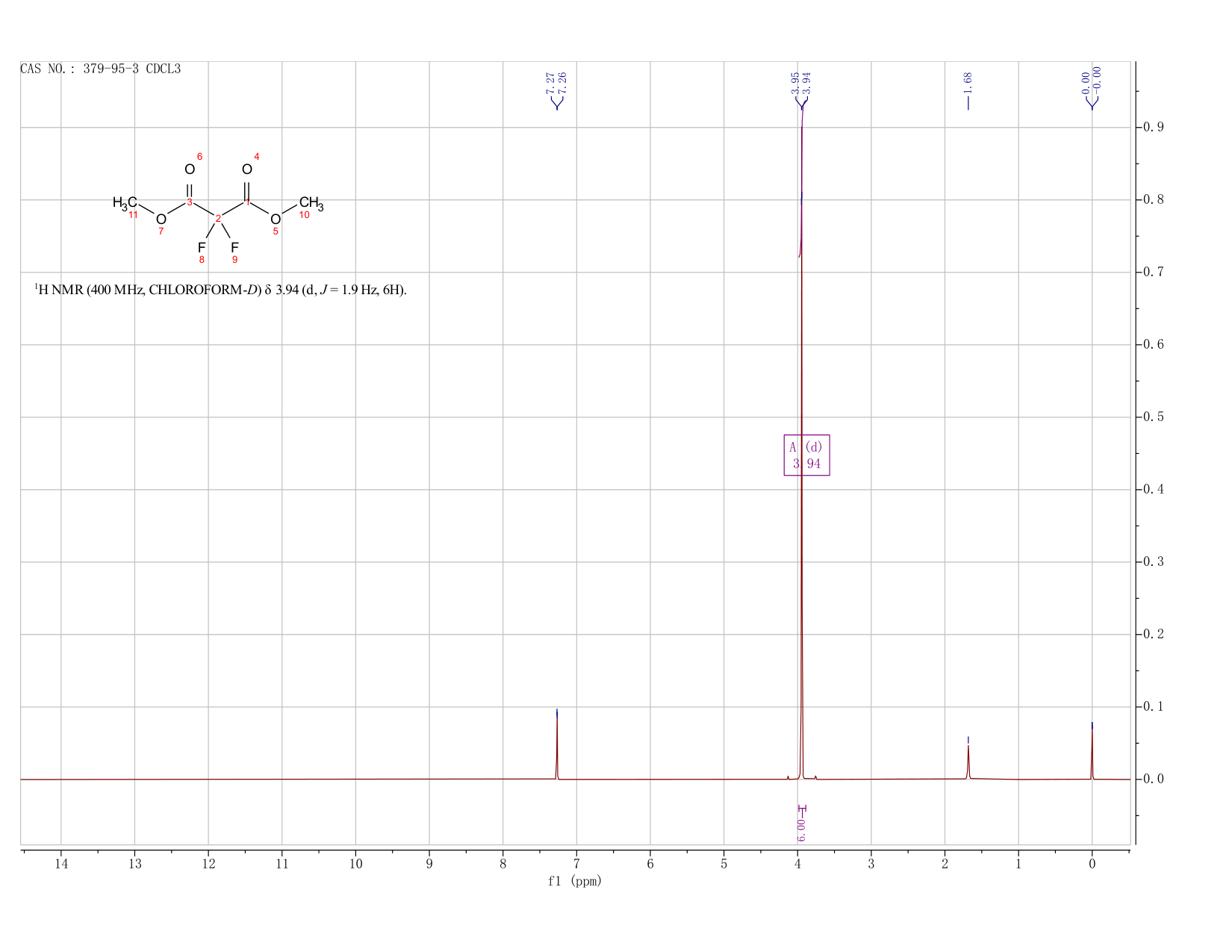Image resolution: width=1232 pixels, height=952 pixels.
Task: Click the 6.00 integral label below the baseline
Action: (801, 830)
